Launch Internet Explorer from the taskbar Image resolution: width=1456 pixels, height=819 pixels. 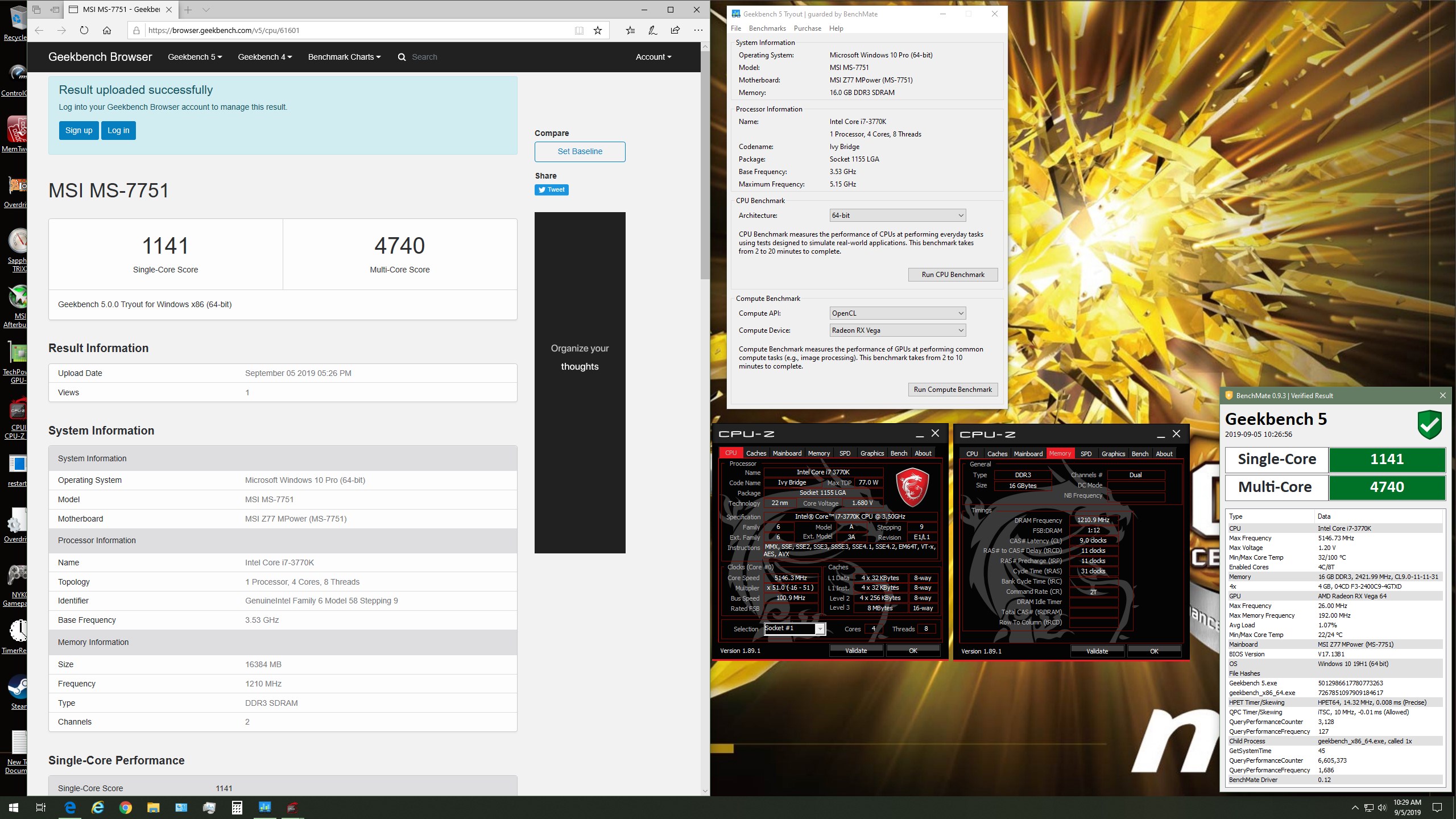point(98,808)
